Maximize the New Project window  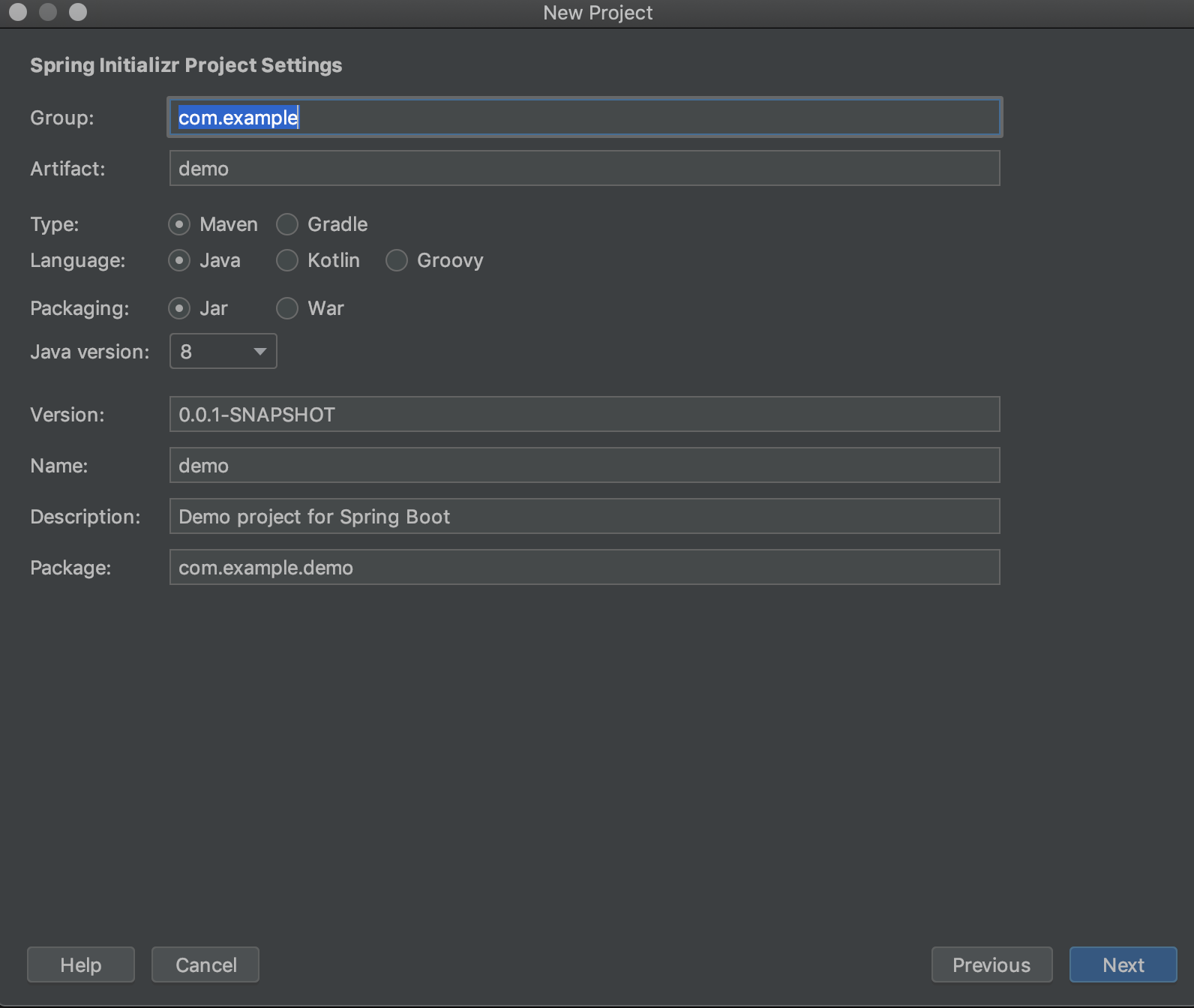coord(78,12)
